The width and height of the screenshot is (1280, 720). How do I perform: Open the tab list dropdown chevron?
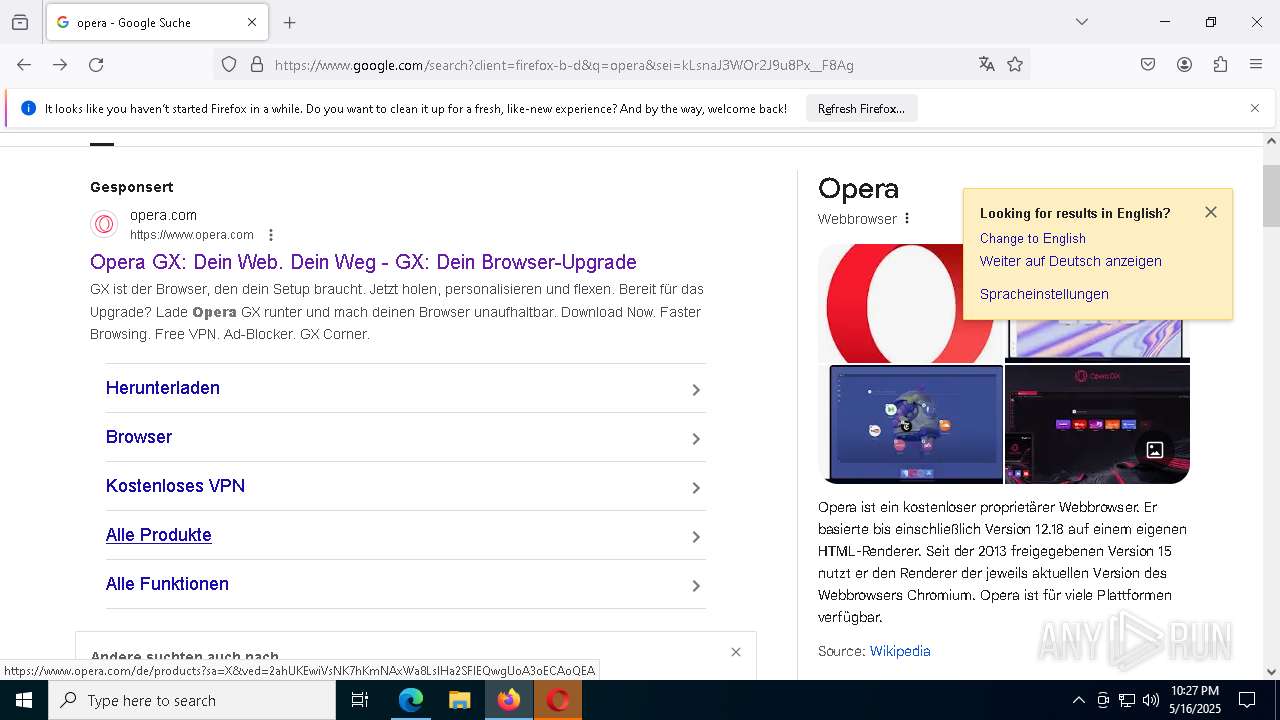1081,22
